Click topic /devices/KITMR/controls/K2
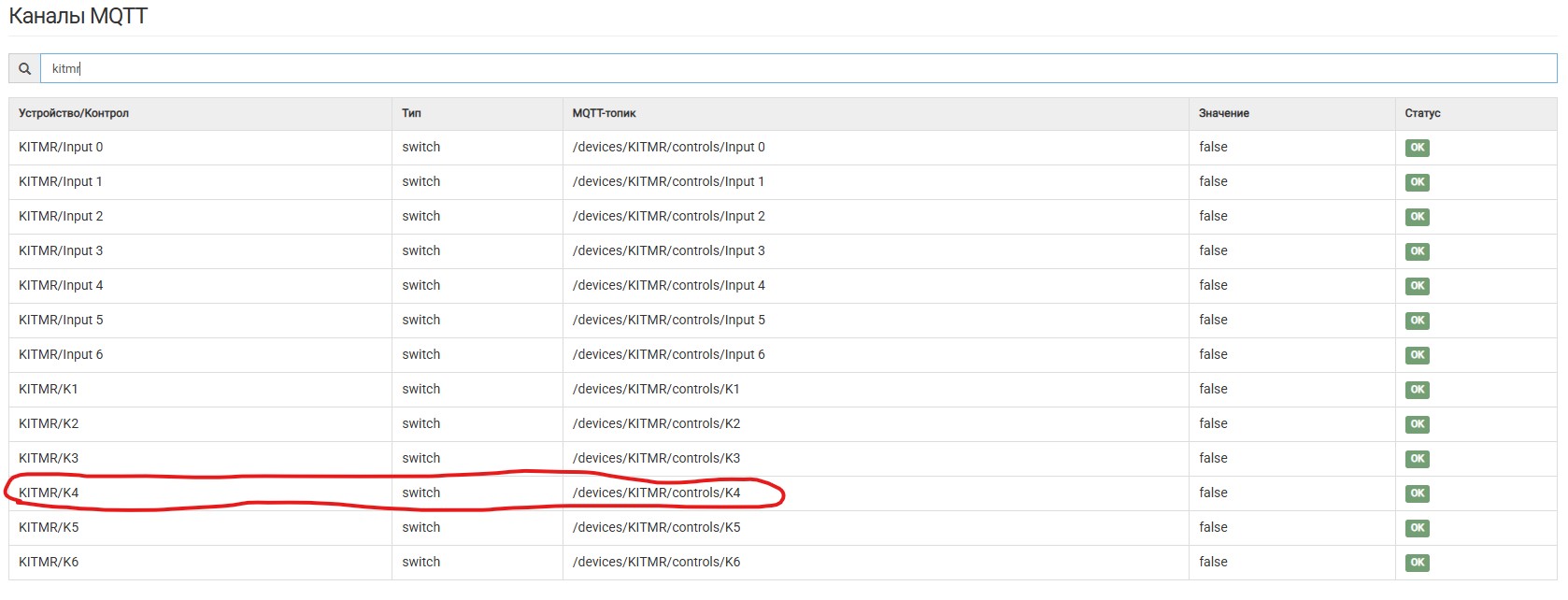Screen dimensions: 1568x600 coord(657,423)
